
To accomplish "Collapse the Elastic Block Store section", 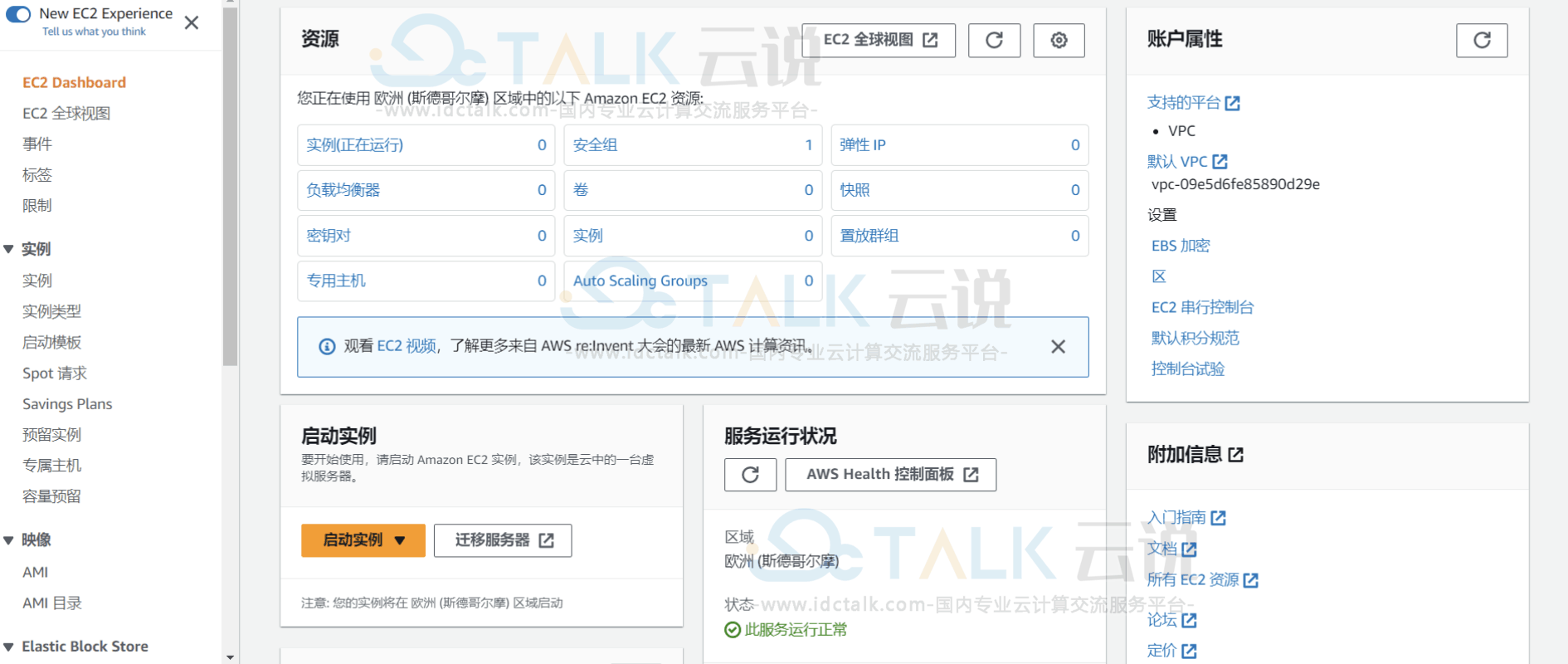I will [9, 647].
